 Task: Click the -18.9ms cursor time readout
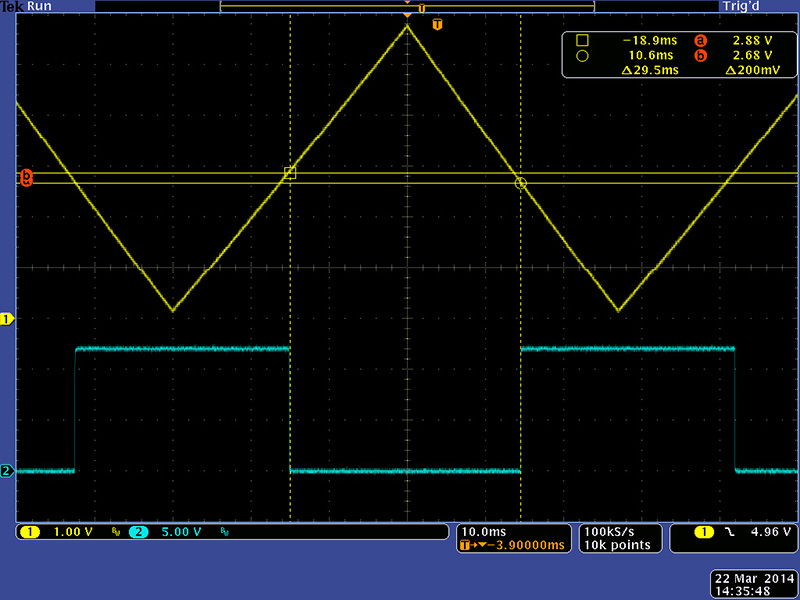tap(650, 41)
